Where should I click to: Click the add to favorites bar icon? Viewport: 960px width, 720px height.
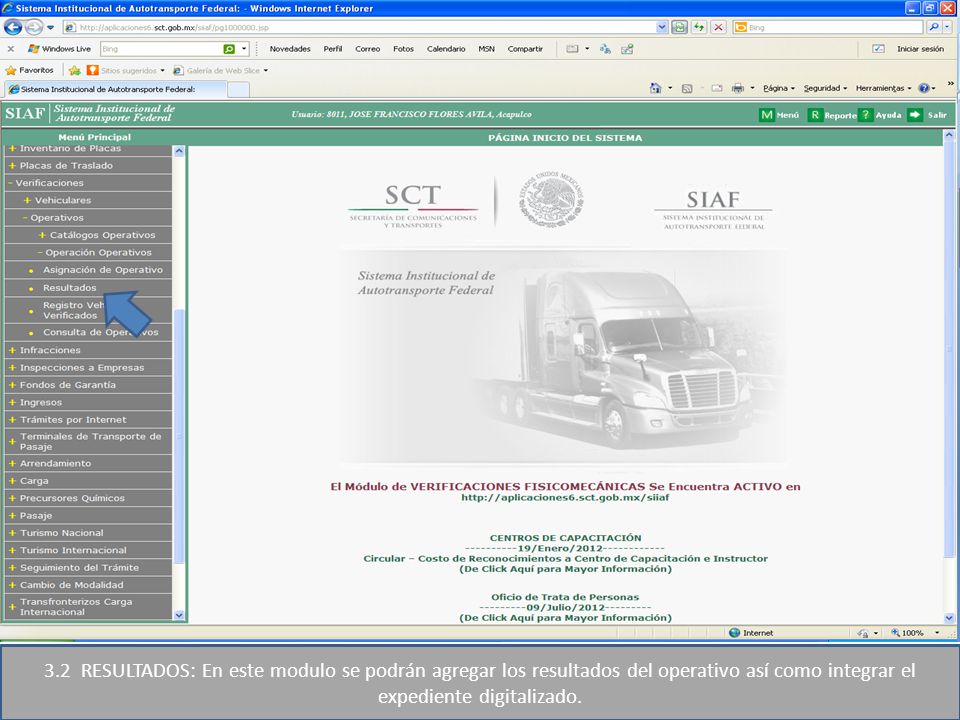75,70
